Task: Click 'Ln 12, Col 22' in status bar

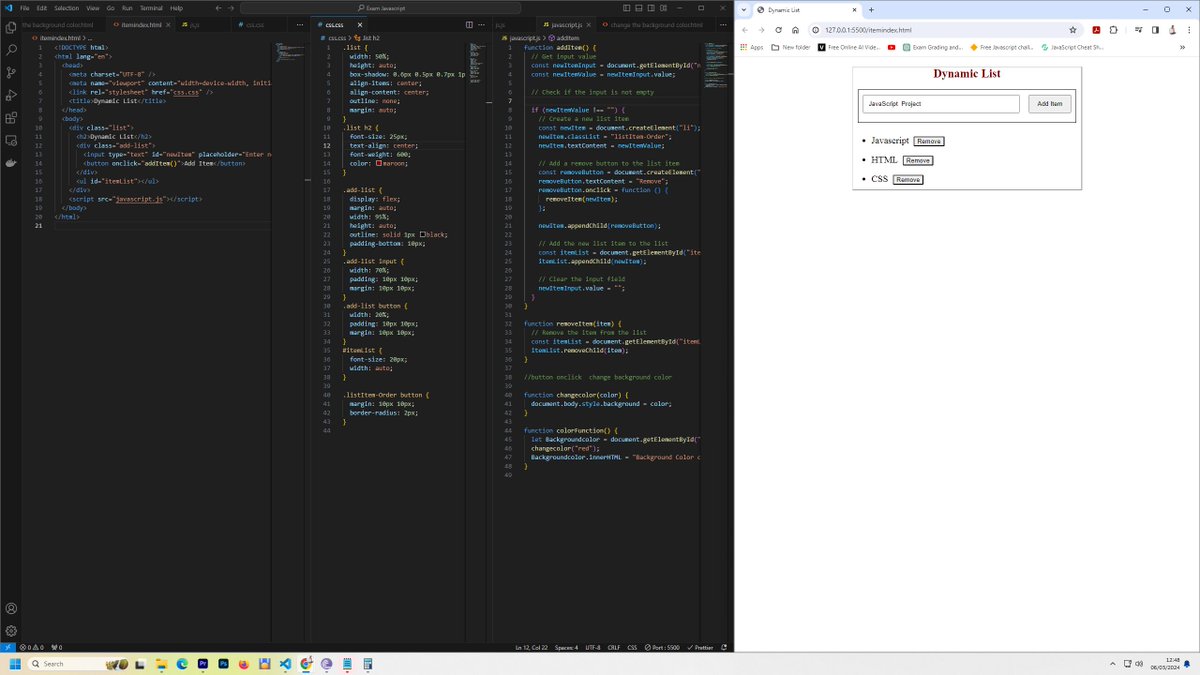Action: click(530, 647)
